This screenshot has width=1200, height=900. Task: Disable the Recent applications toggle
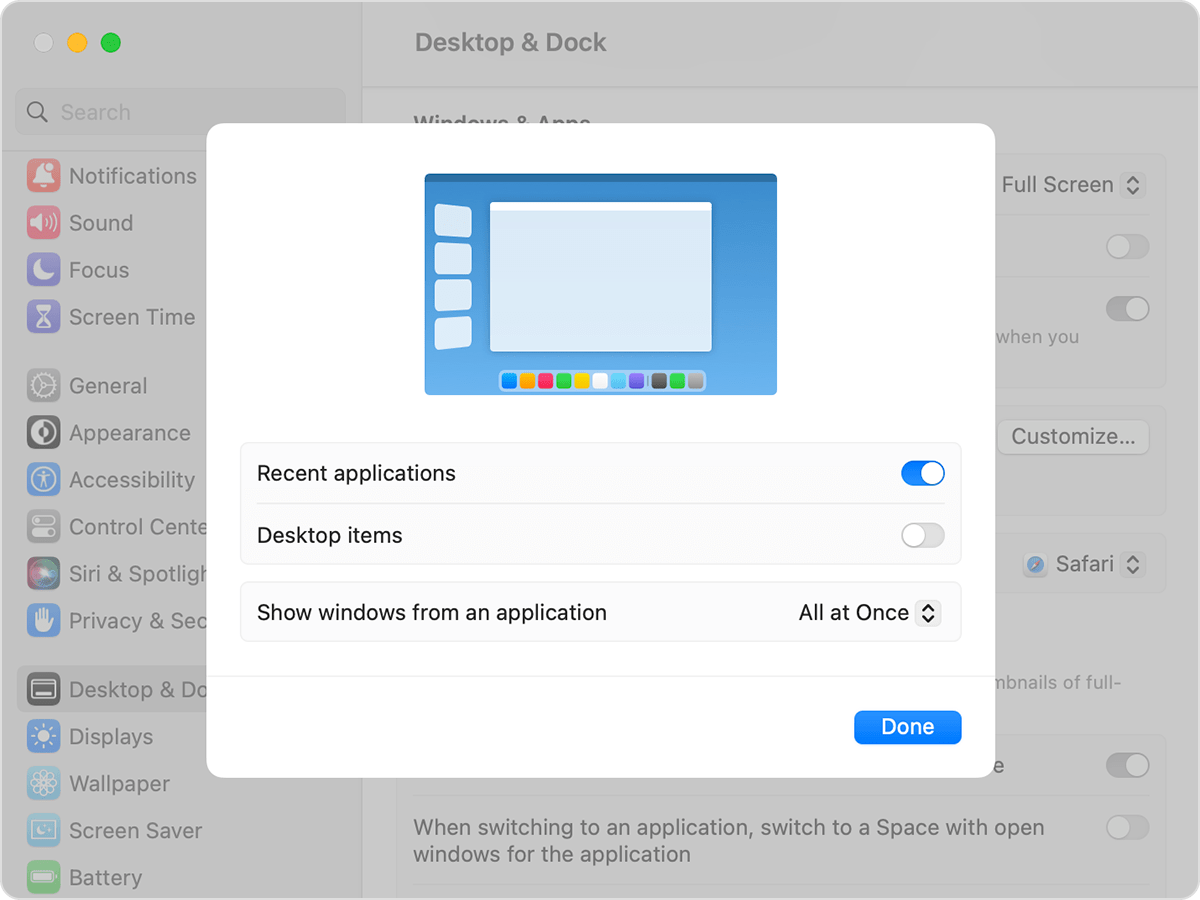point(922,474)
